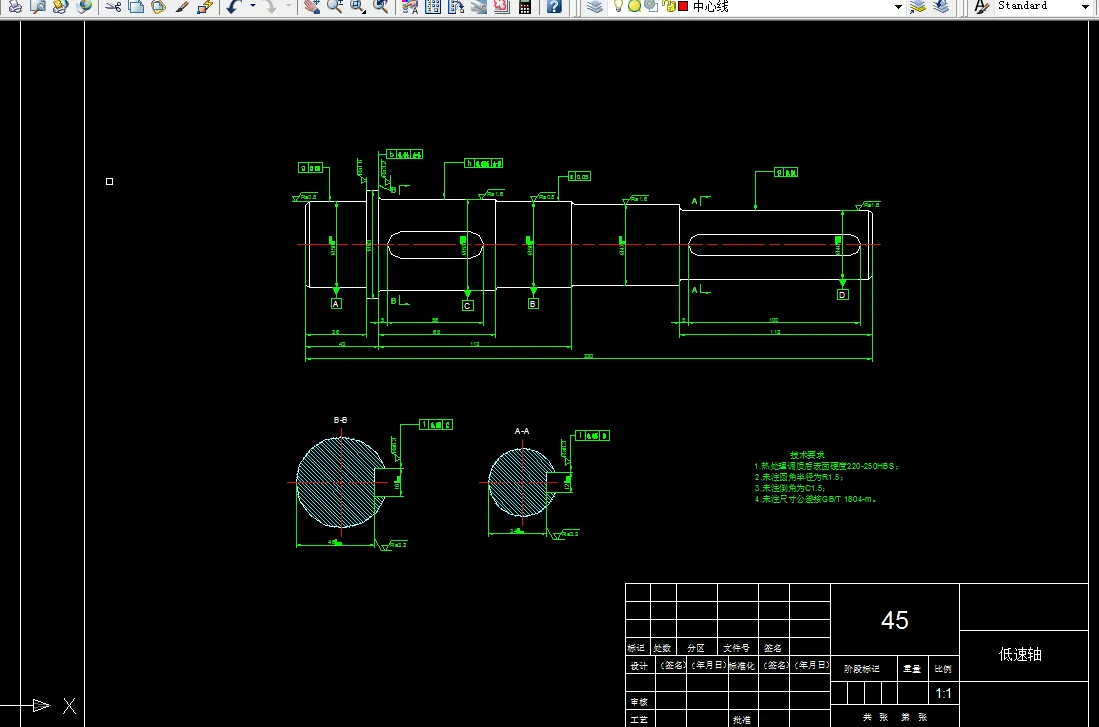
Task: Click material text 45 in title block
Action: point(895,620)
